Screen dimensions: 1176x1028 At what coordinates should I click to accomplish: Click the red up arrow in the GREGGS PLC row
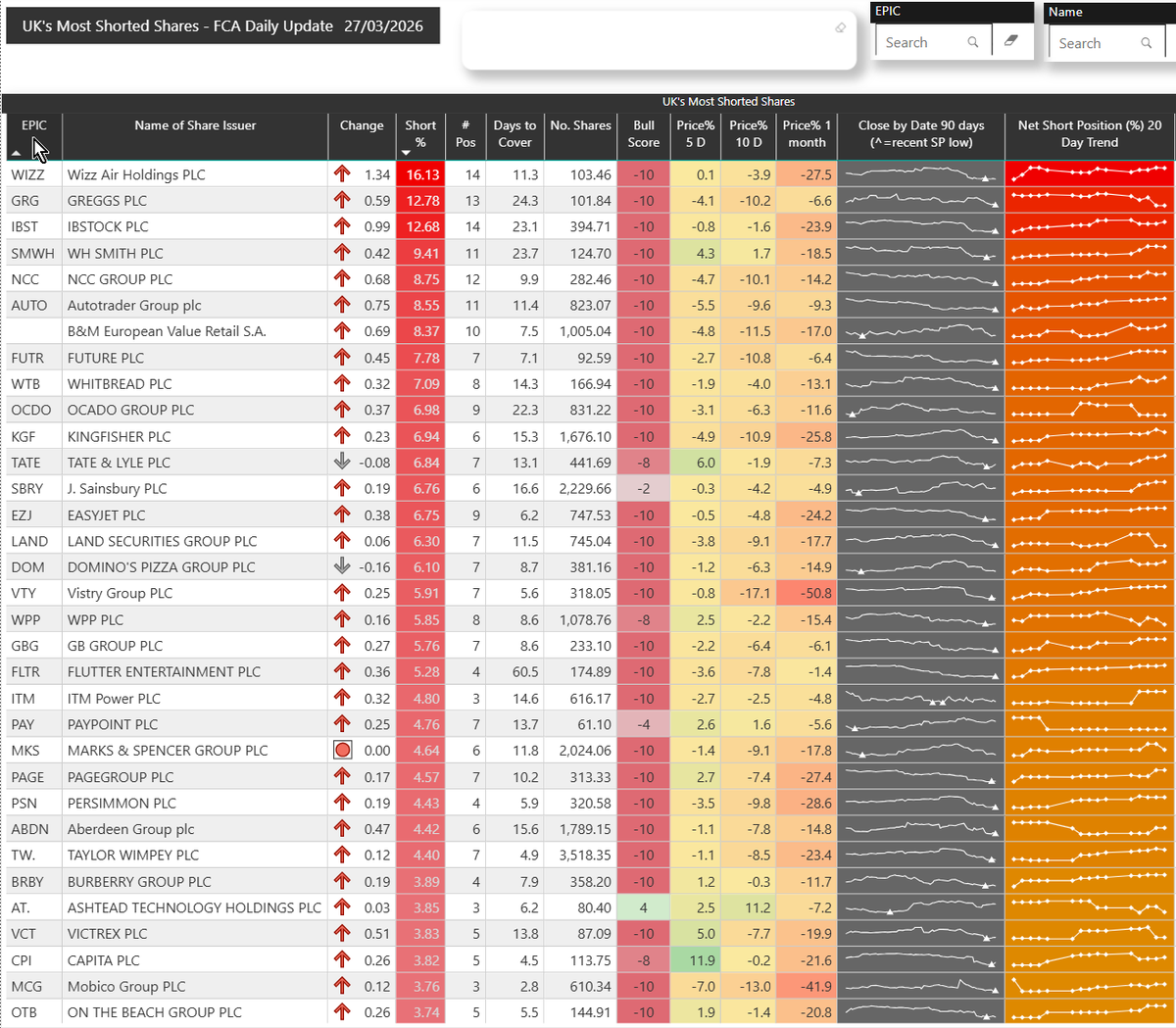tap(342, 200)
